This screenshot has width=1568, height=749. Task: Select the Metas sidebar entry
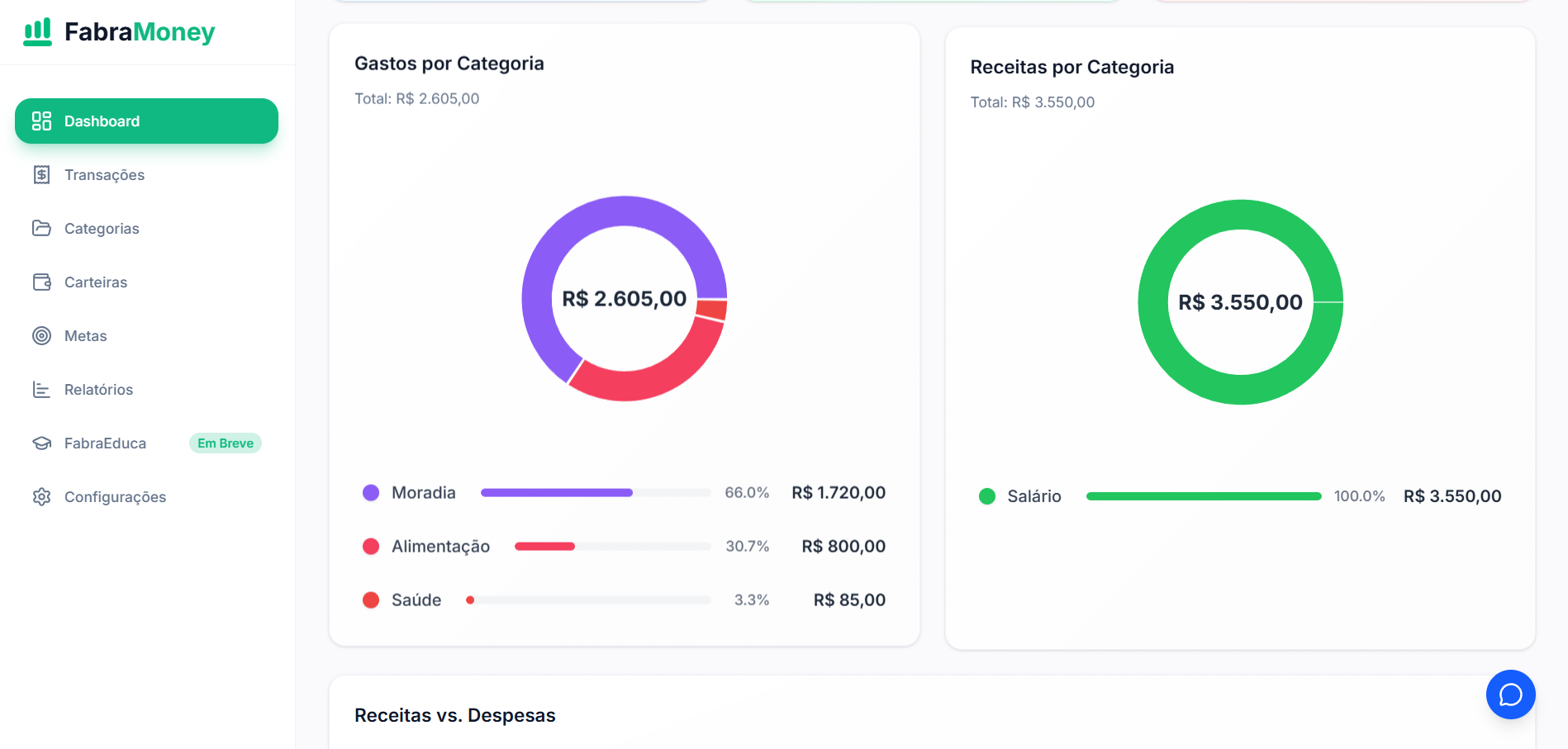[x=86, y=336]
